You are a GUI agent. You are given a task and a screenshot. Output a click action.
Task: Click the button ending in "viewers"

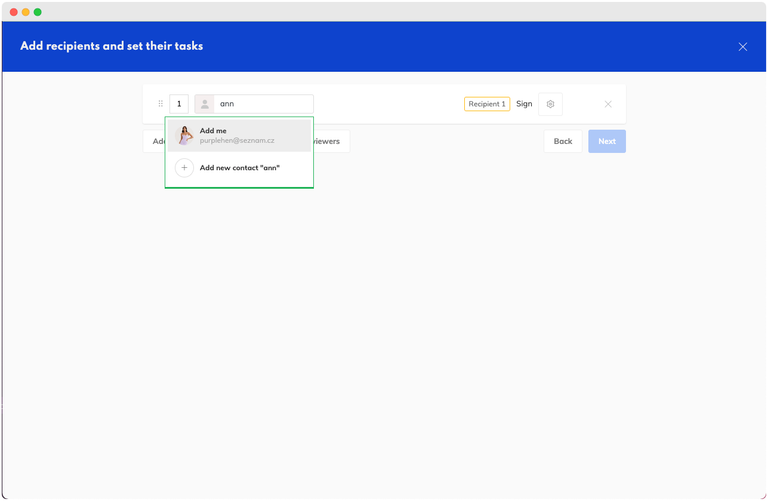[x=331, y=141]
